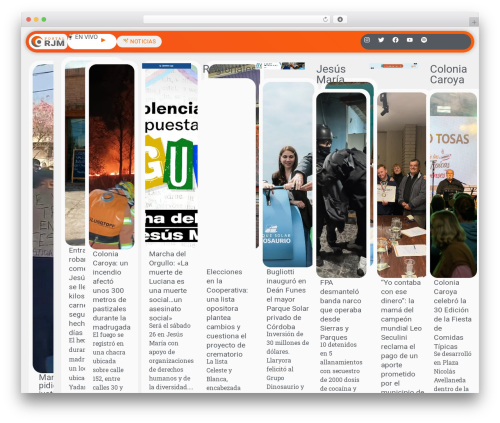Open the YouTube icon in header
The image size is (500, 423).
tap(410, 40)
